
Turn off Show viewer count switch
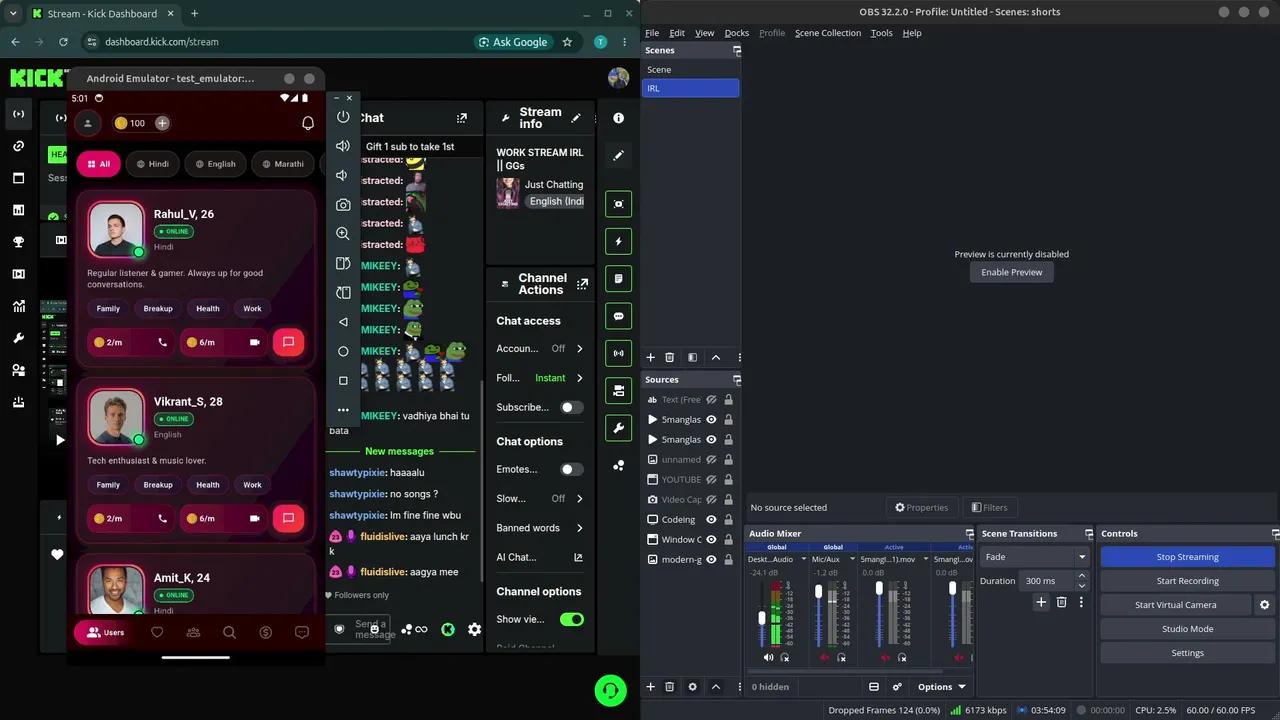(572, 619)
